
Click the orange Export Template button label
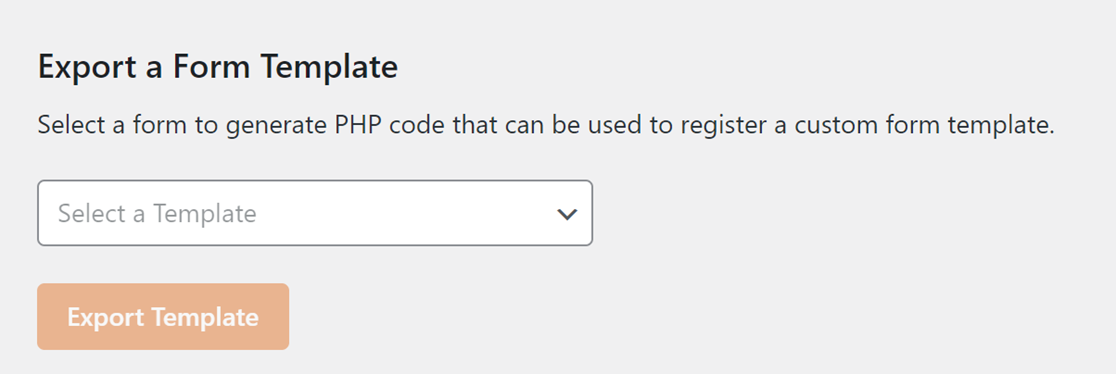(163, 317)
